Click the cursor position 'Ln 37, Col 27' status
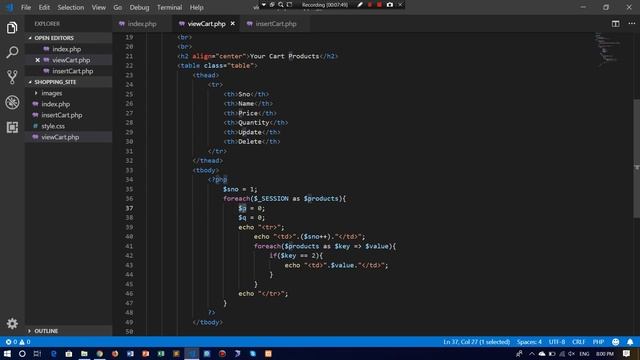 coord(476,342)
